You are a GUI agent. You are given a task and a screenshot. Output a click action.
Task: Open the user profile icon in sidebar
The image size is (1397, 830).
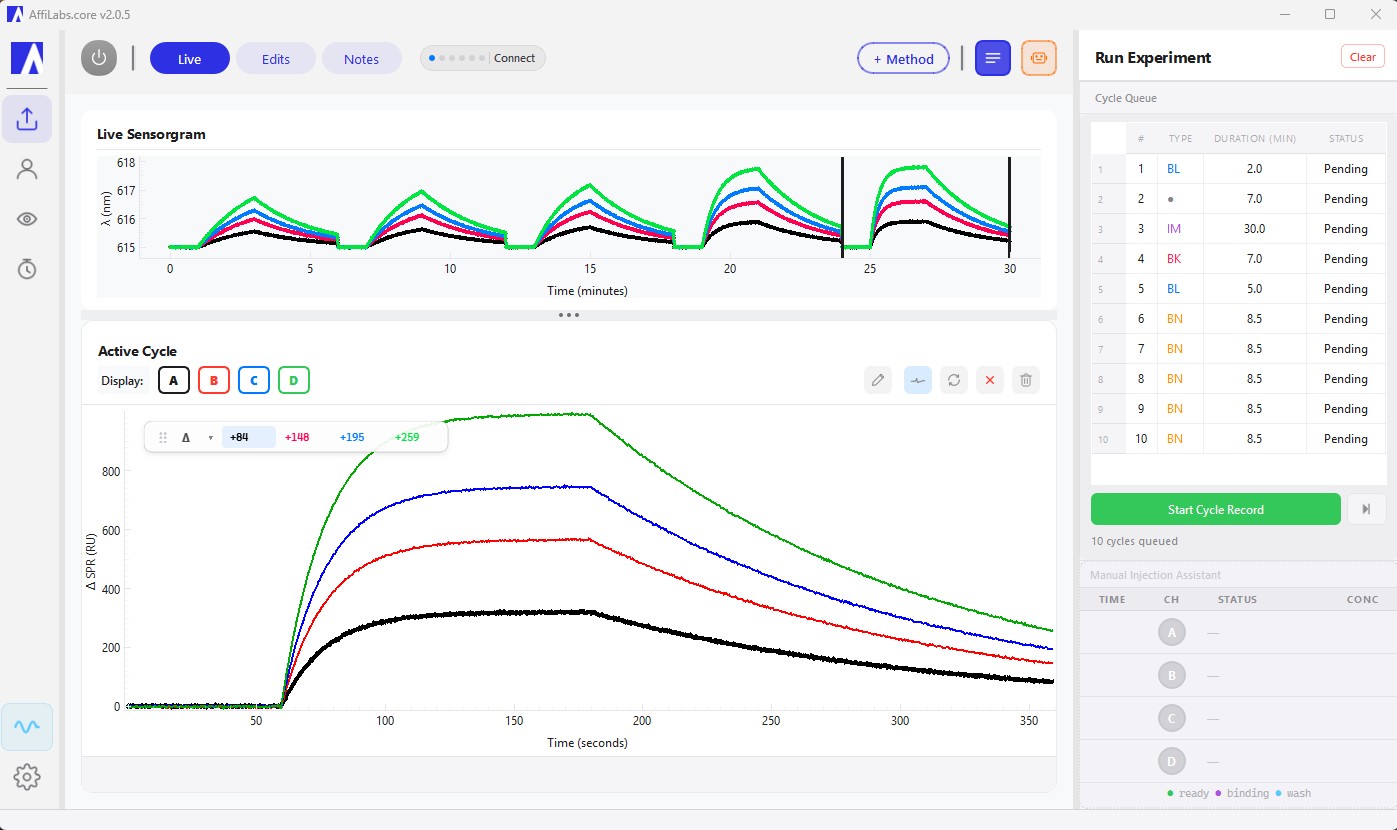click(27, 169)
